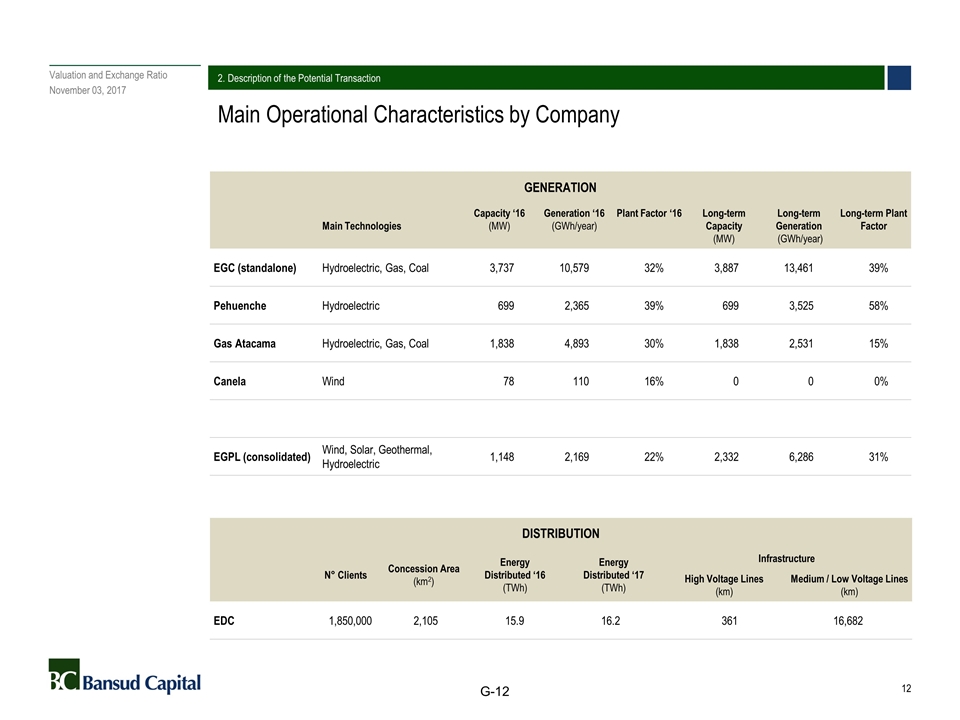960x720 pixels.
Task: Click the 'Long-term Plant Factor' column header
Action: (x=873, y=220)
